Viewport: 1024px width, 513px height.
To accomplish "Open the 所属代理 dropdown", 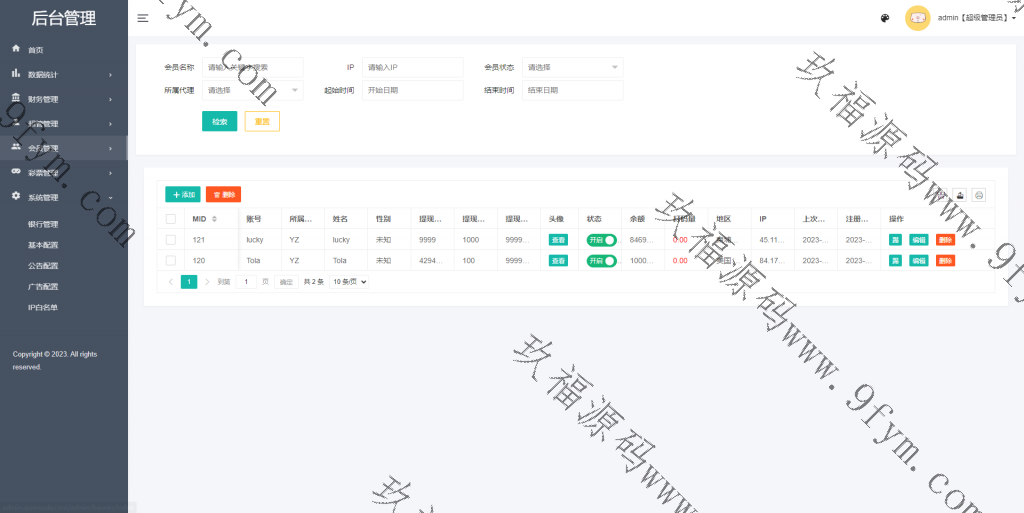I will 252,90.
